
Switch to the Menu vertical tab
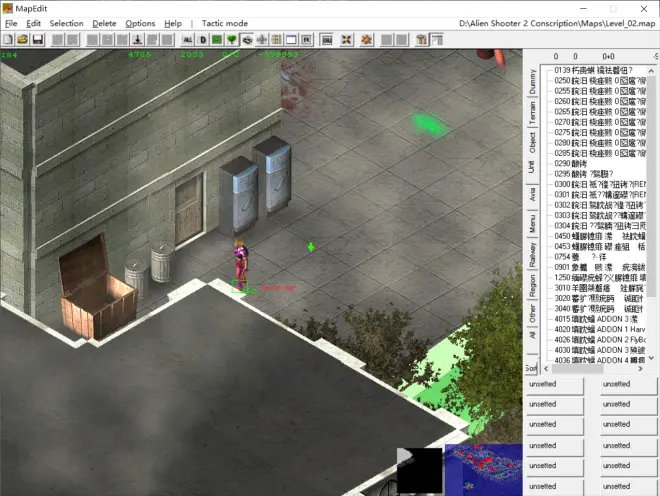[532, 223]
